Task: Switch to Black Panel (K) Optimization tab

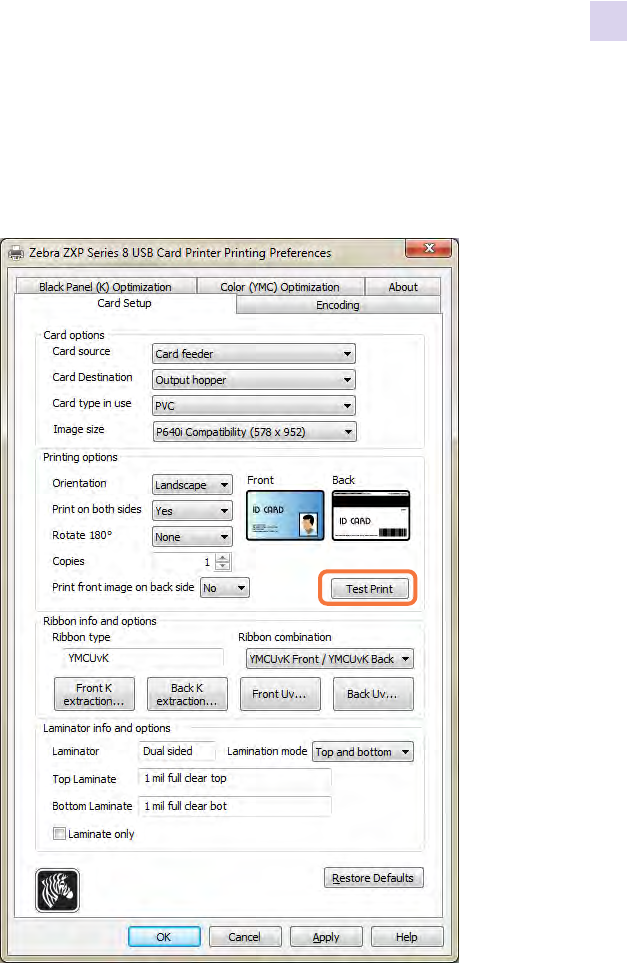Action: 105,287
